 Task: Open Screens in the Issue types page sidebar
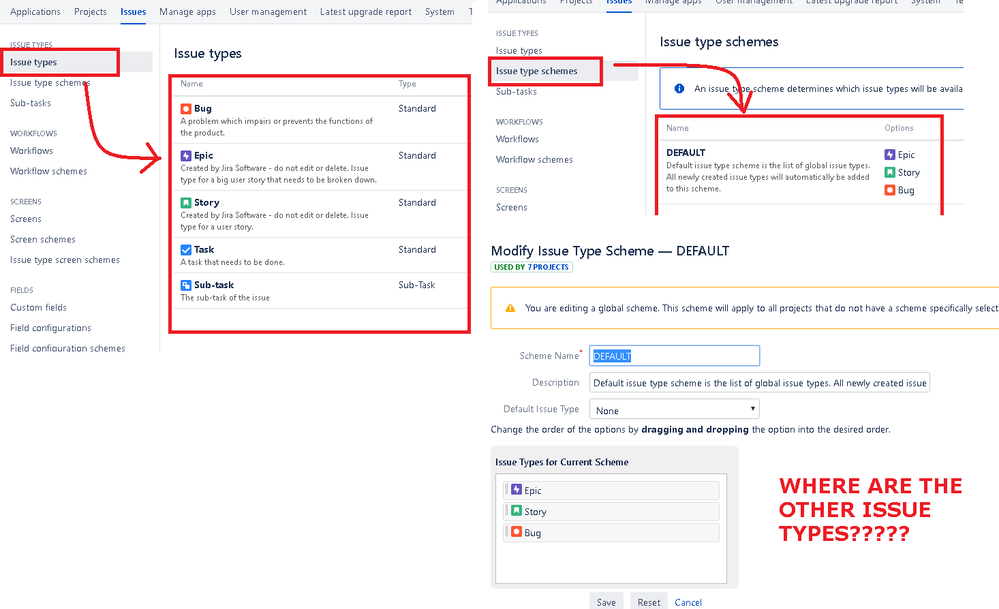(x=25, y=219)
